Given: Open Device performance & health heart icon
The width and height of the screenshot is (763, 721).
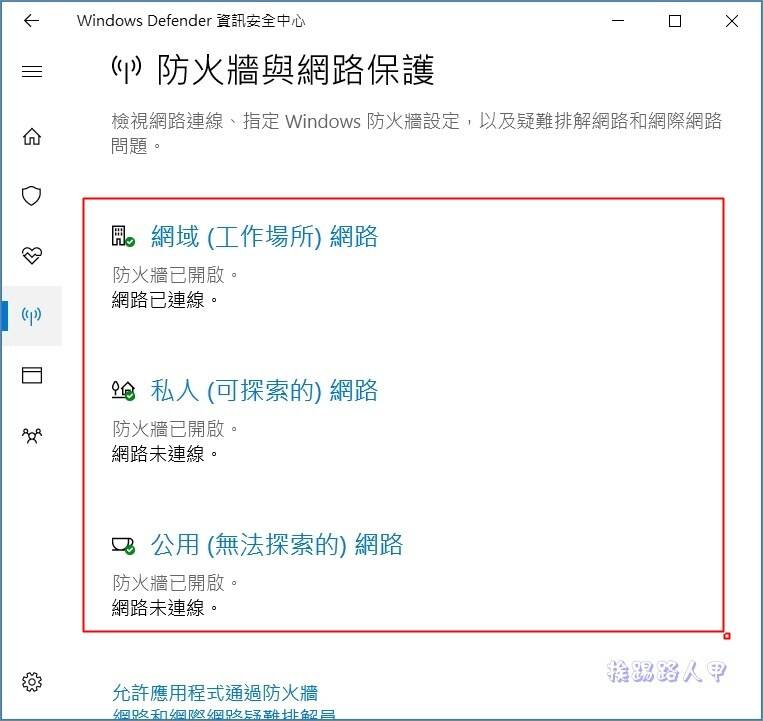Looking at the screenshot, I should [x=32, y=255].
